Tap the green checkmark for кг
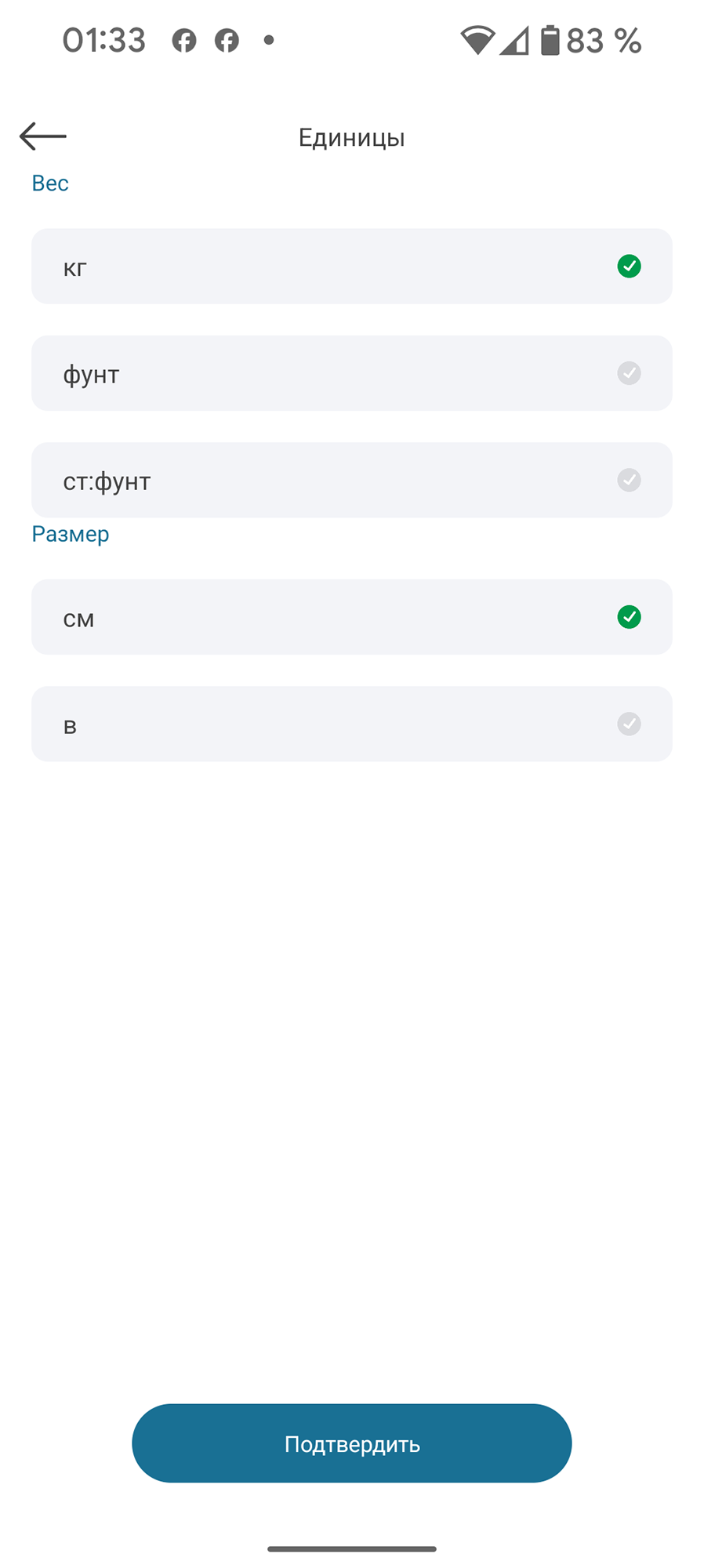 tap(629, 267)
